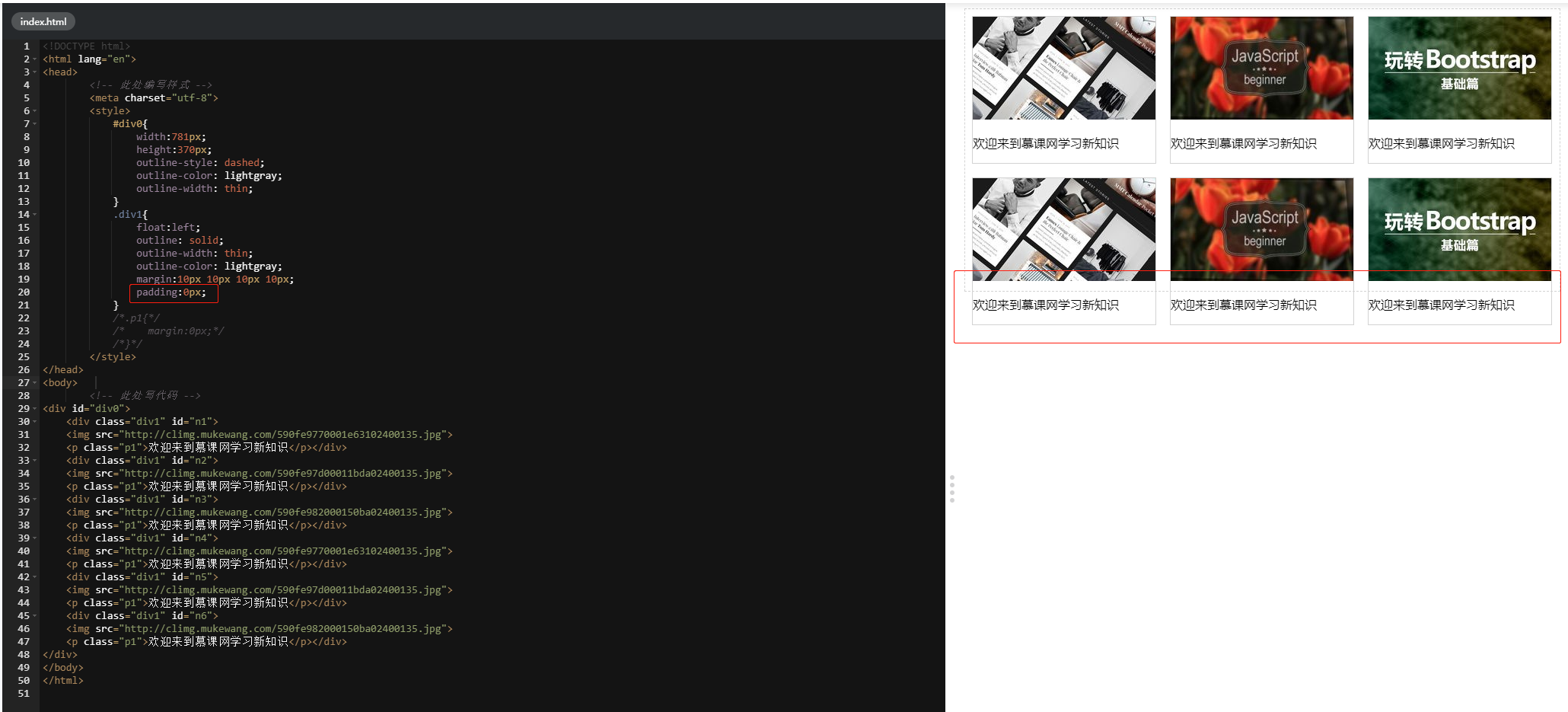Click the img src code on line 31
Image resolution: width=1568 pixels, height=712 pixels.
point(260,435)
